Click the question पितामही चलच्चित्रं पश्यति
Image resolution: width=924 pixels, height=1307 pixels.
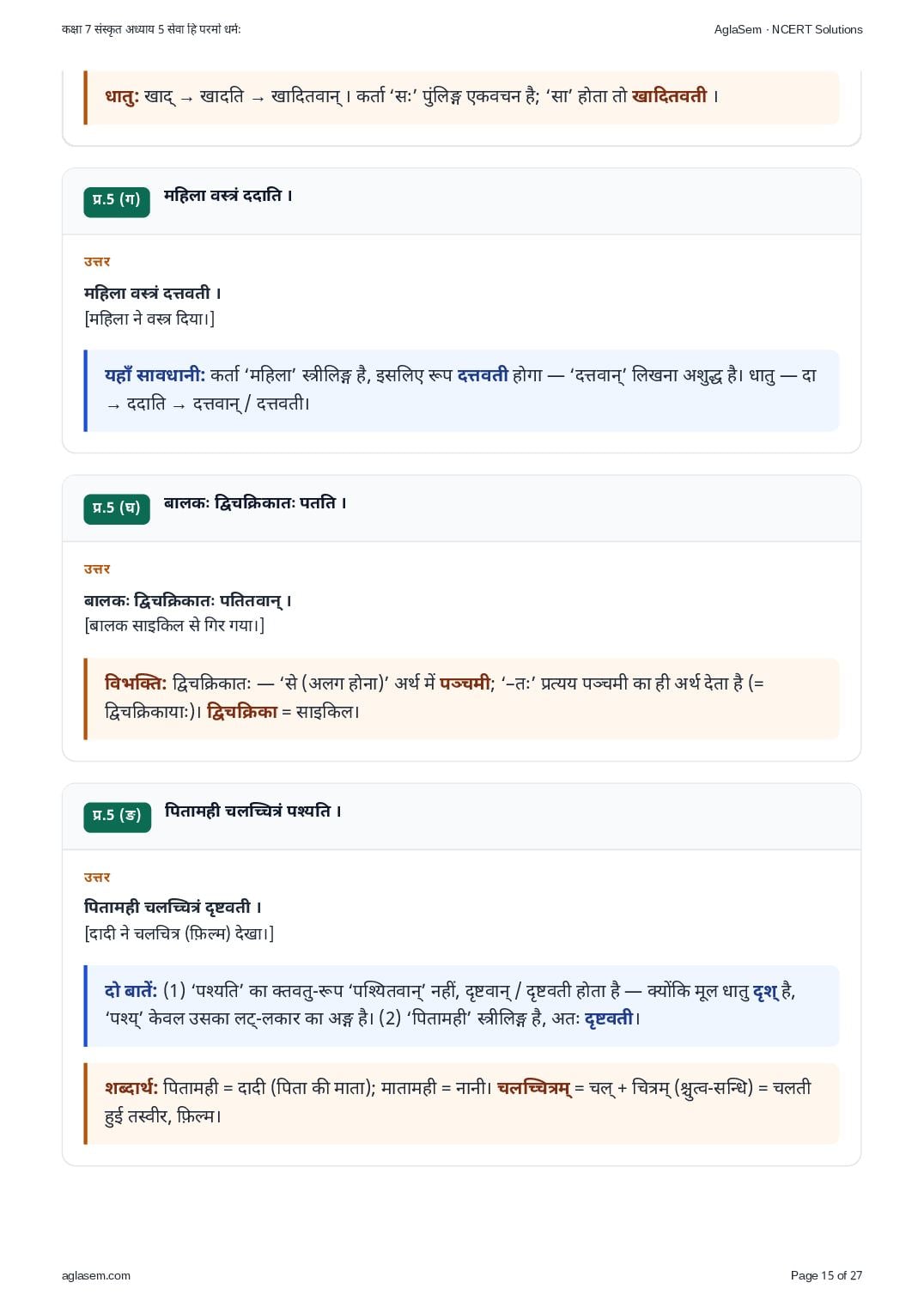253,811
